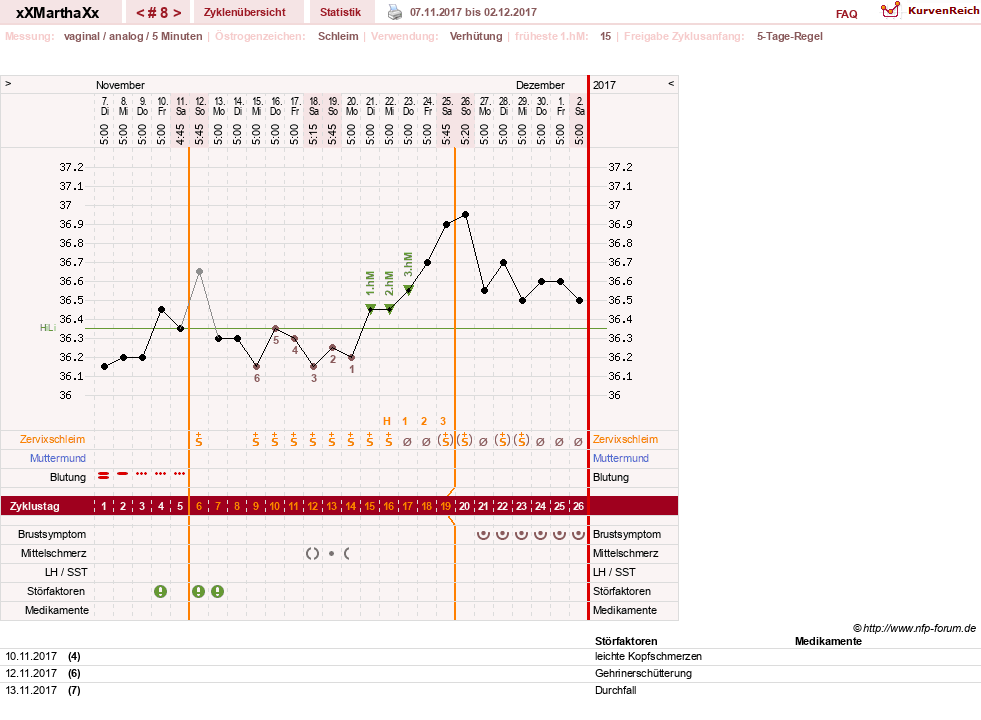Viewport: 981px width, 720px height.
Task: Click the Dezember month label
Action: 540,85
